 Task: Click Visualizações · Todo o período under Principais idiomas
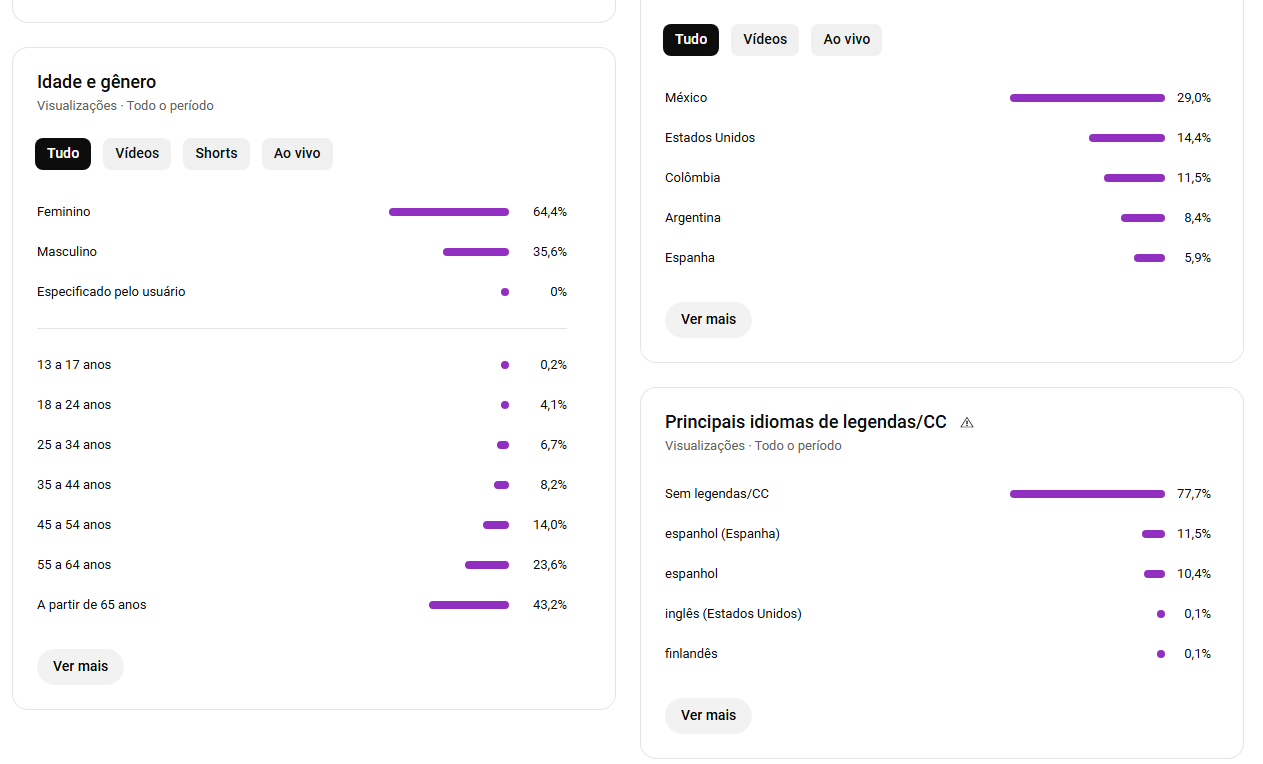coord(753,446)
